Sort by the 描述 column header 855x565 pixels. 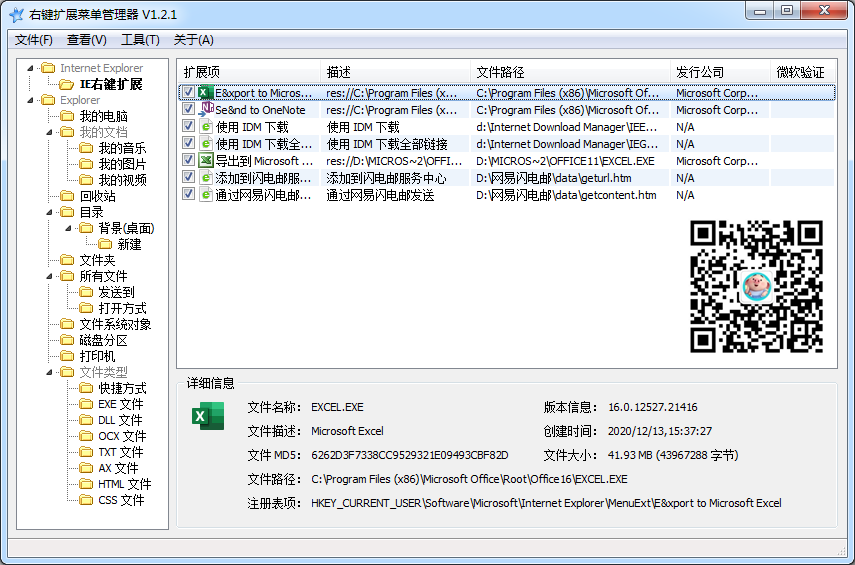click(x=395, y=72)
